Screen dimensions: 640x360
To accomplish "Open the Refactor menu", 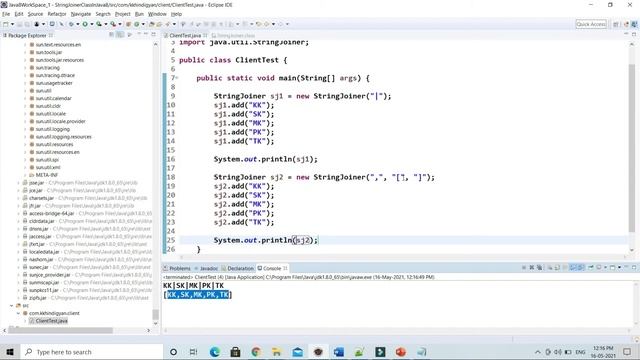I will pos(57,14).
